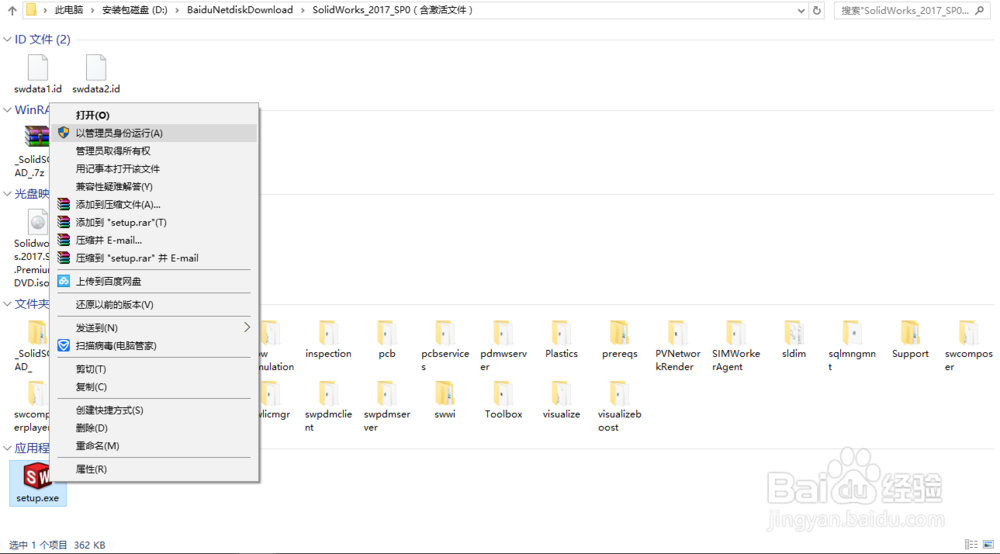Screen dimensions: 1000x554
Task: Switch to details view icon in status bar
Action: coord(971,544)
